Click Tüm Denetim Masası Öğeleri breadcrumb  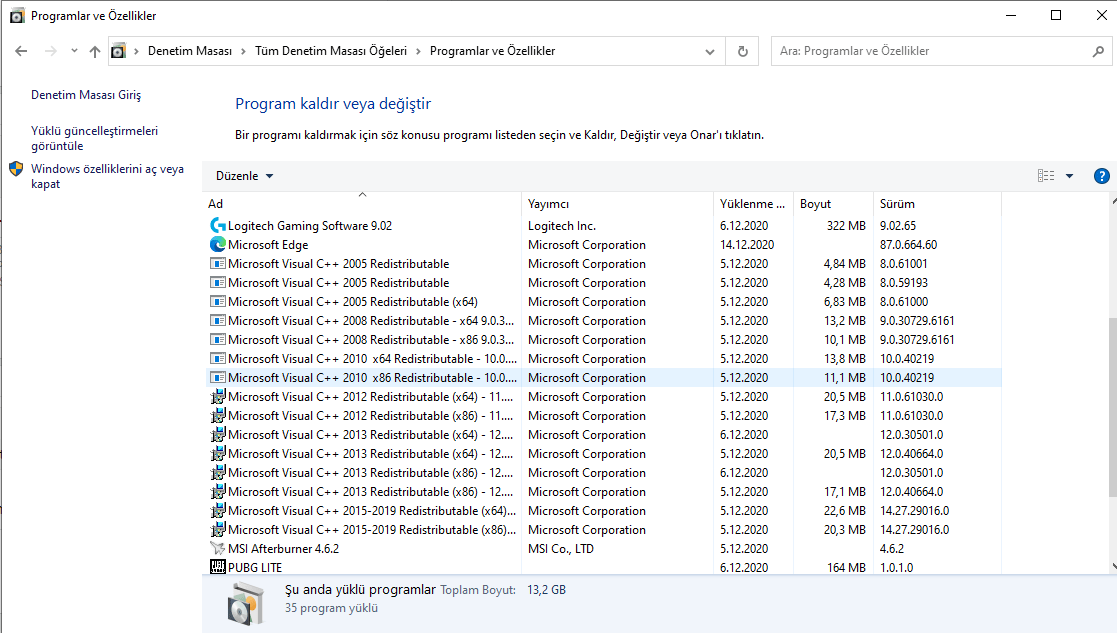(331, 51)
